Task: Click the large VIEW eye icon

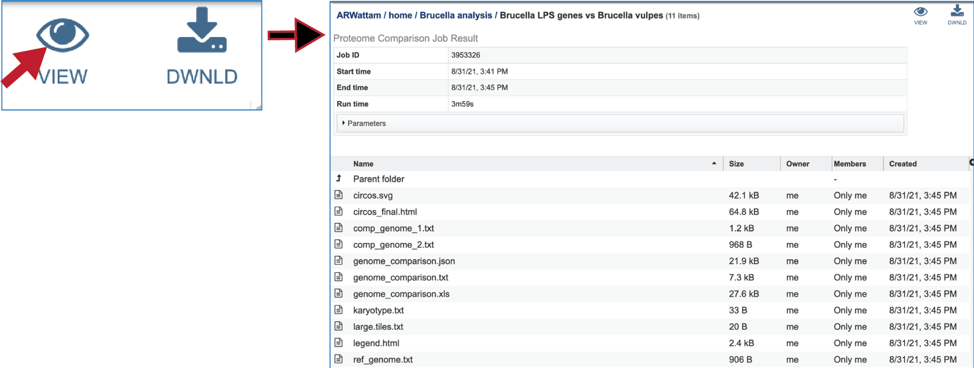Action: (x=62, y=35)
